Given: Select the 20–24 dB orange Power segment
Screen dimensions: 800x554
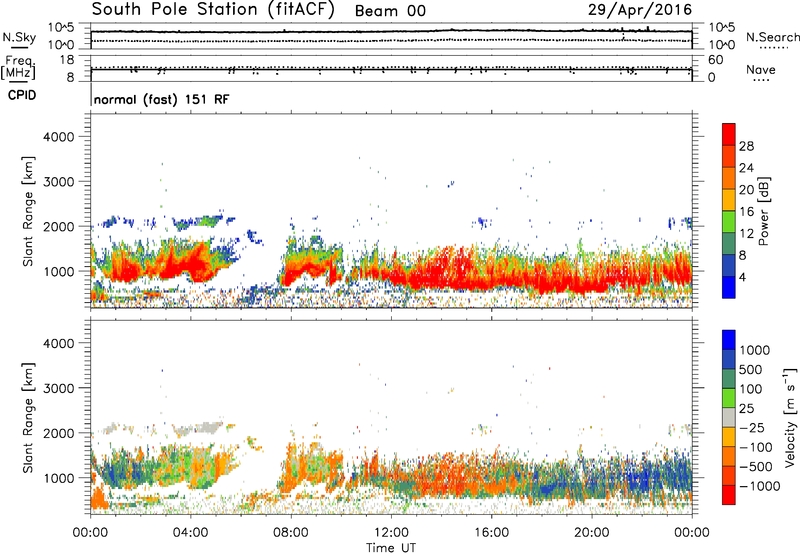Looking at the screenshot, I should click(729, 179).
